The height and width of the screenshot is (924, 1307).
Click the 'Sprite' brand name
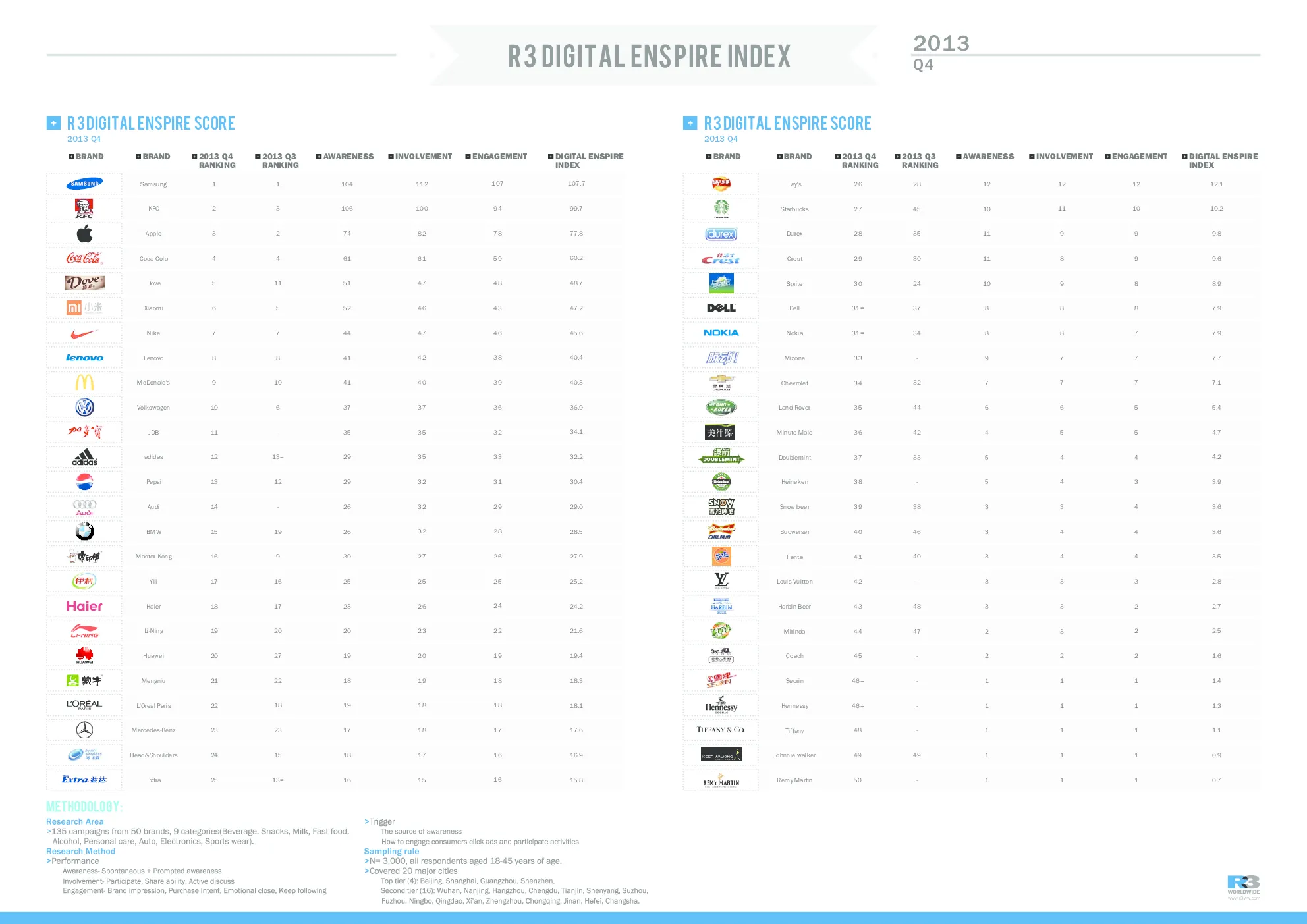click(x=794, y=284)
